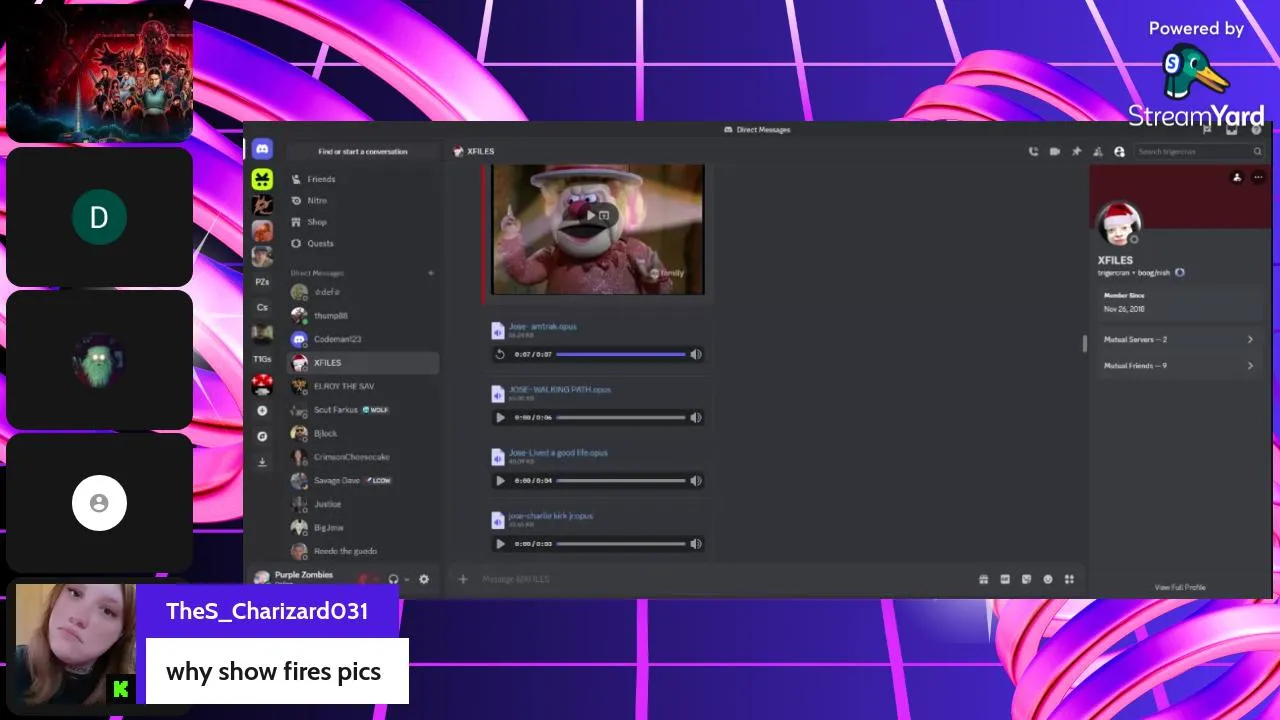1280x720 pixels.
Task: Open the green server icon in sidebar
Action: pos(262,180)
